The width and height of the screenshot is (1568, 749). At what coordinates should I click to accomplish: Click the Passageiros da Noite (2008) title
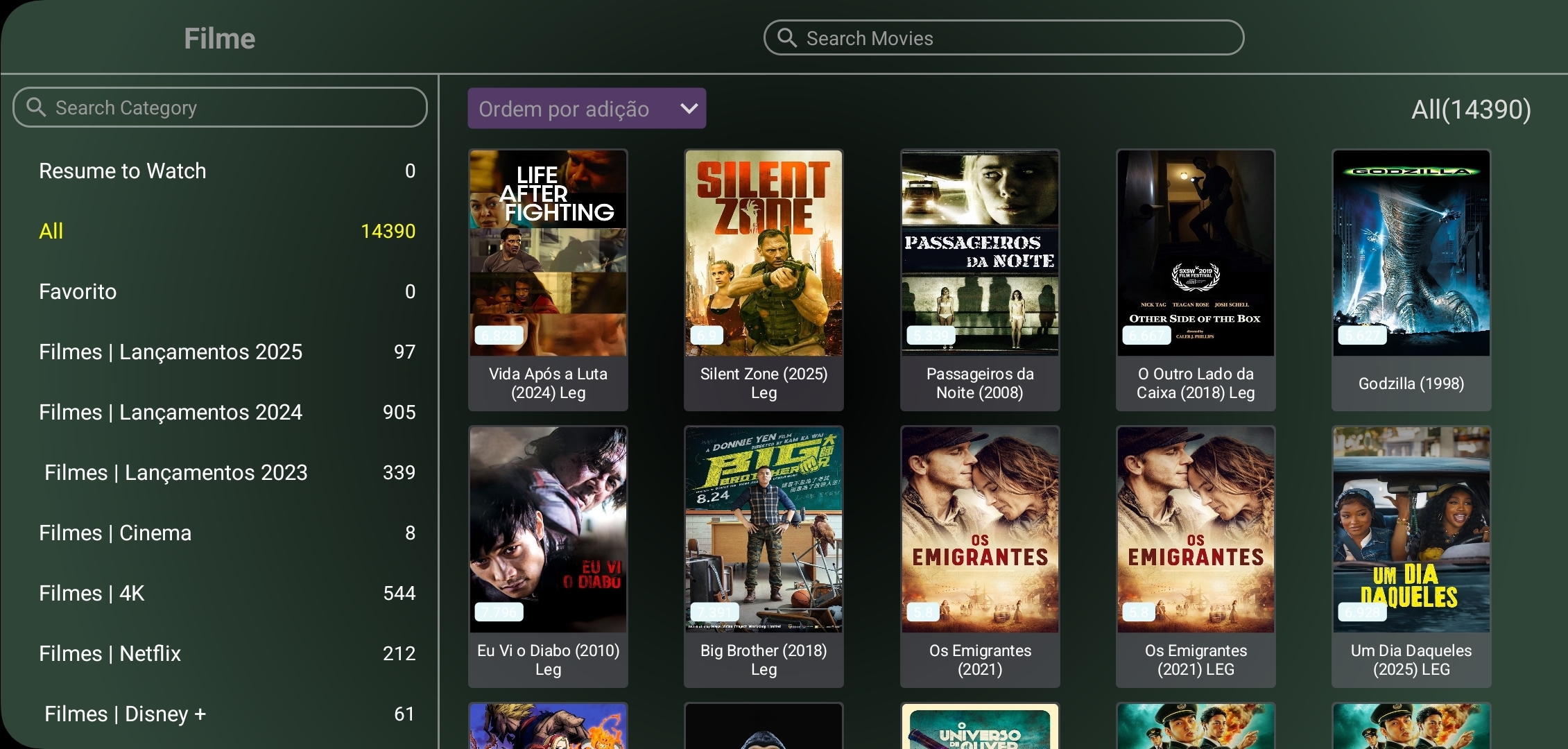pos(979,384)
